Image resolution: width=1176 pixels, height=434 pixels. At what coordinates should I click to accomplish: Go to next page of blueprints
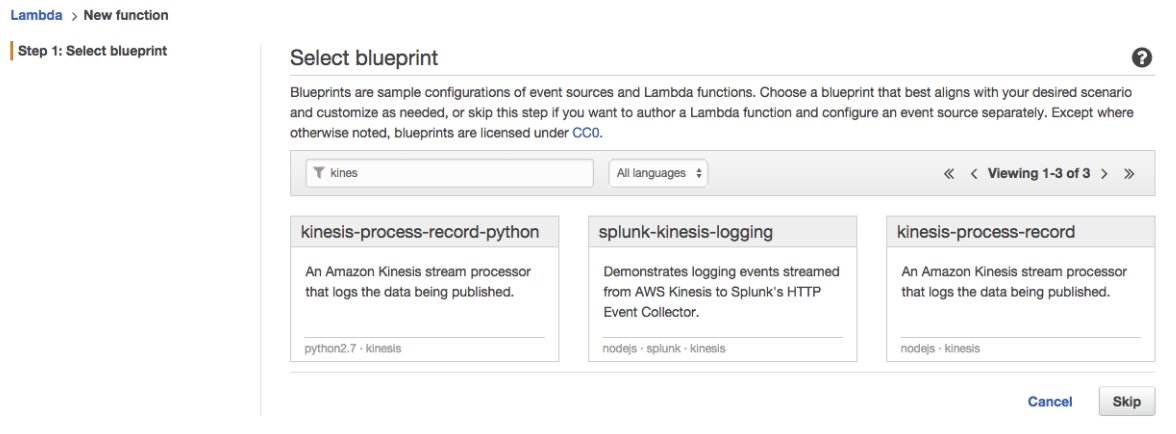click(x=1106, y=173)
